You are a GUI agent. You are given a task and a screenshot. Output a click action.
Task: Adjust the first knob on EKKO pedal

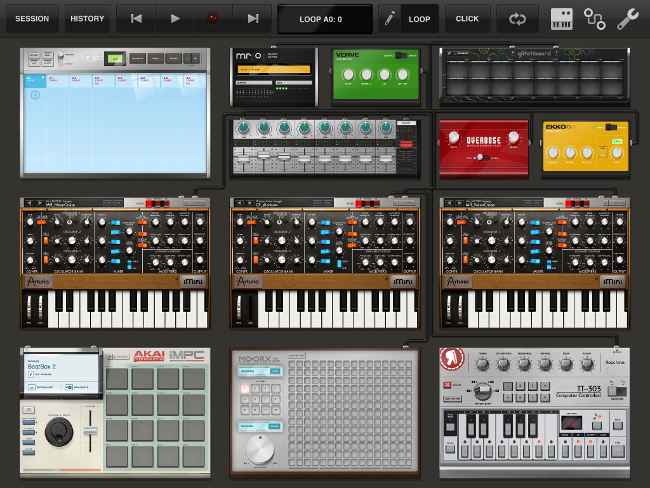(553, 153)
